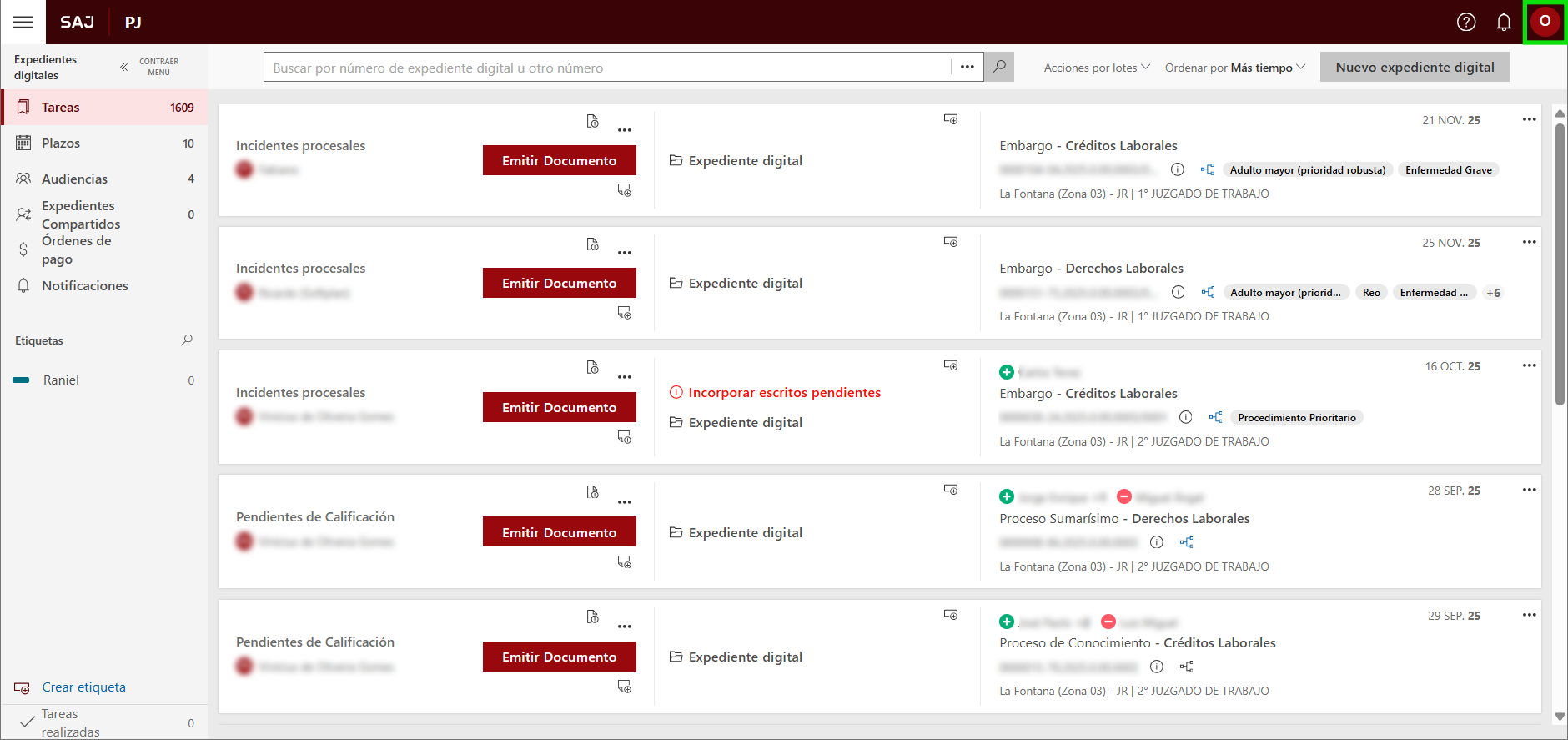This screenshot has height=740, width=1568.
Task: Open the hamburger main menu
Action: coord(23,22)
